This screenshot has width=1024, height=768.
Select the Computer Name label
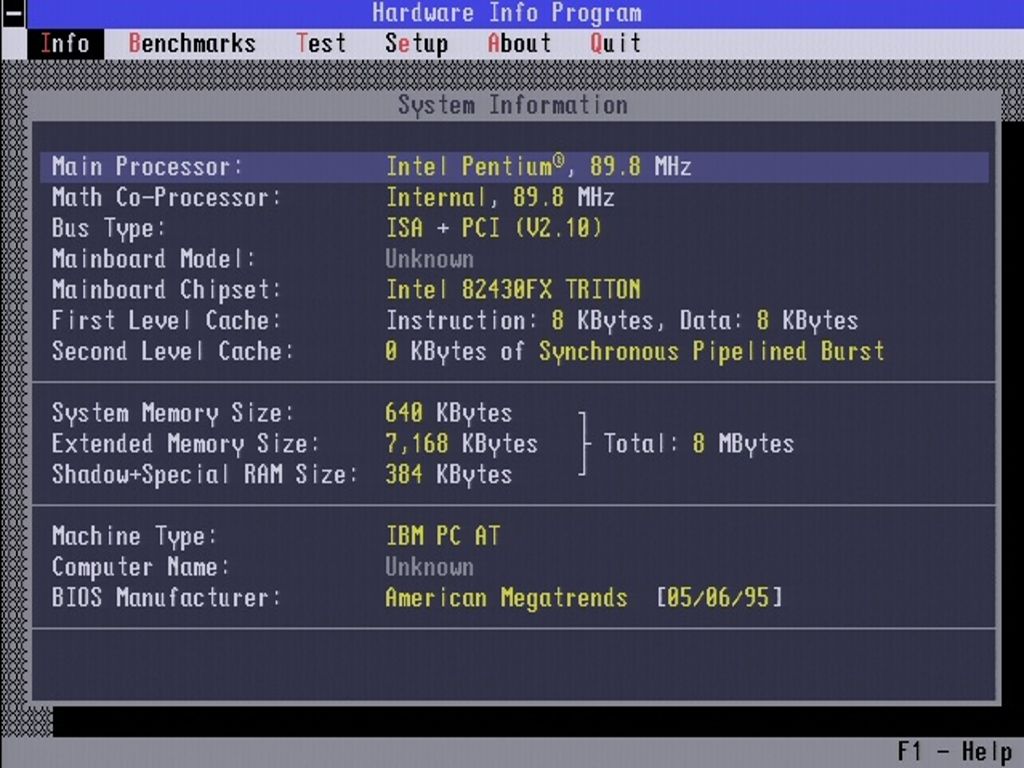pyautogui.click(x=140, y=567)
